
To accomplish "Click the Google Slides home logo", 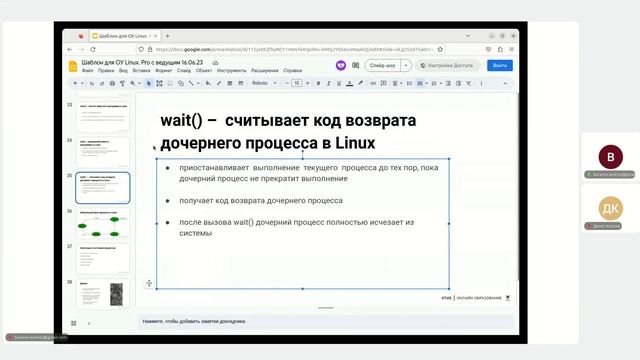I will pyautogui.click(x=73, y=66).
